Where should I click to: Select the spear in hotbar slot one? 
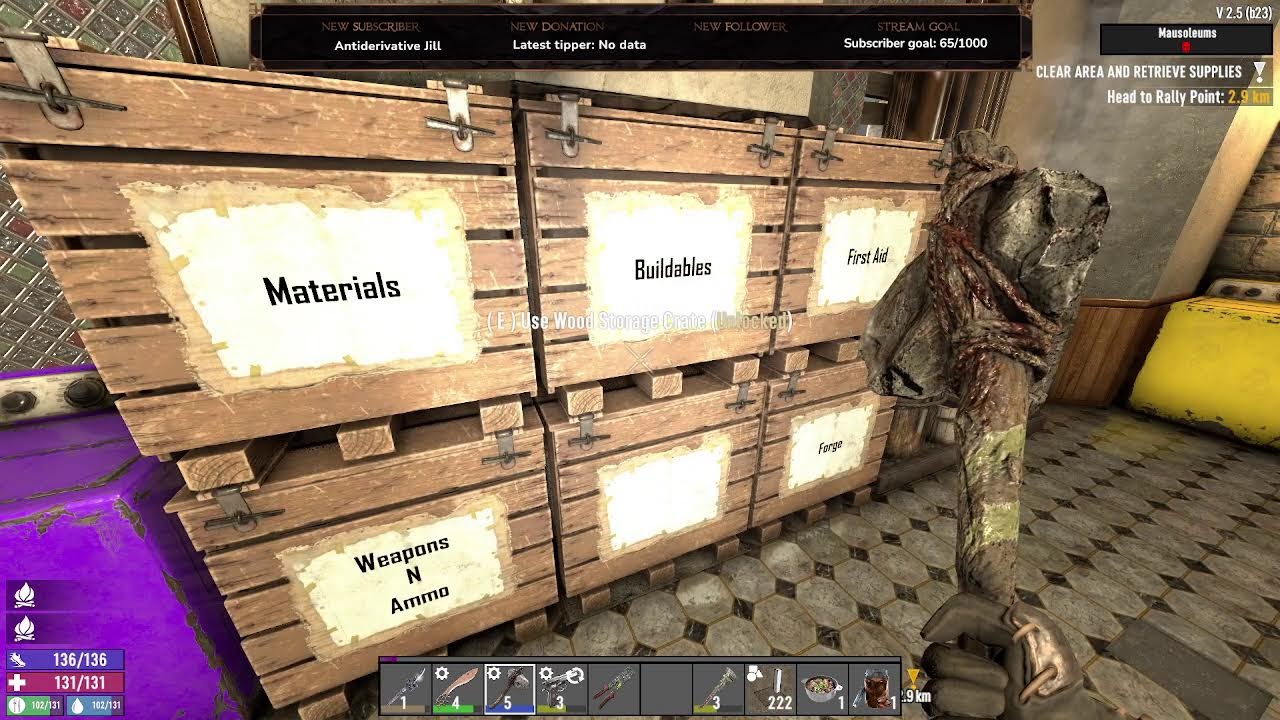click(406, 688)
